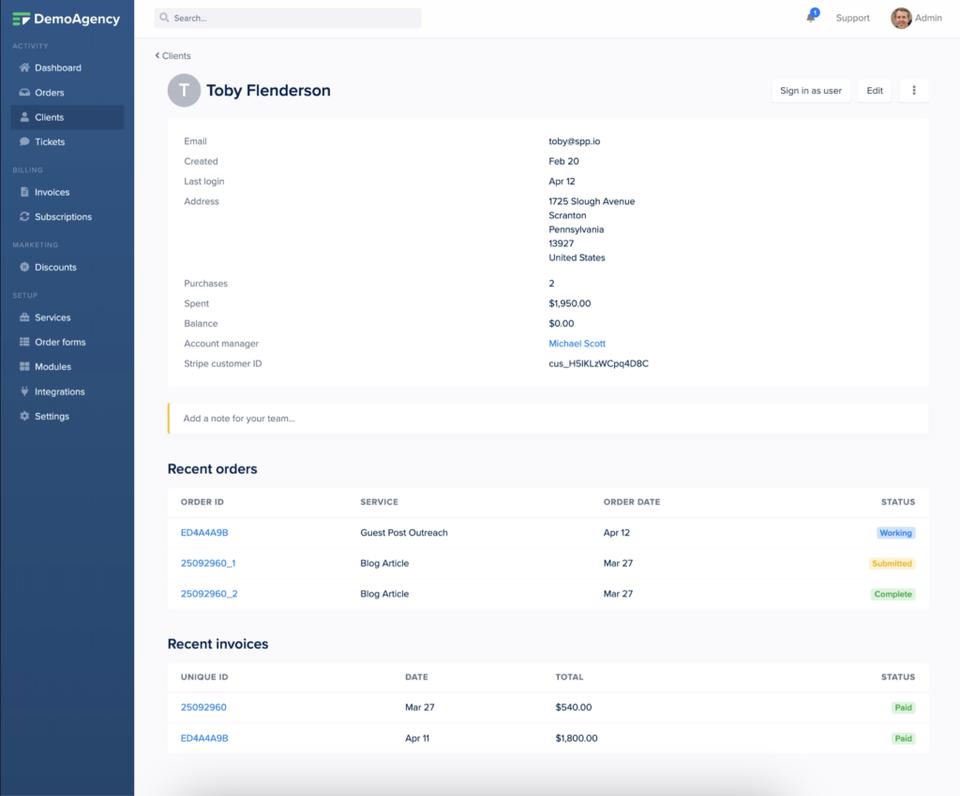Open Services in the sidebar
The image size is (960, 796).
pos(53,317)
